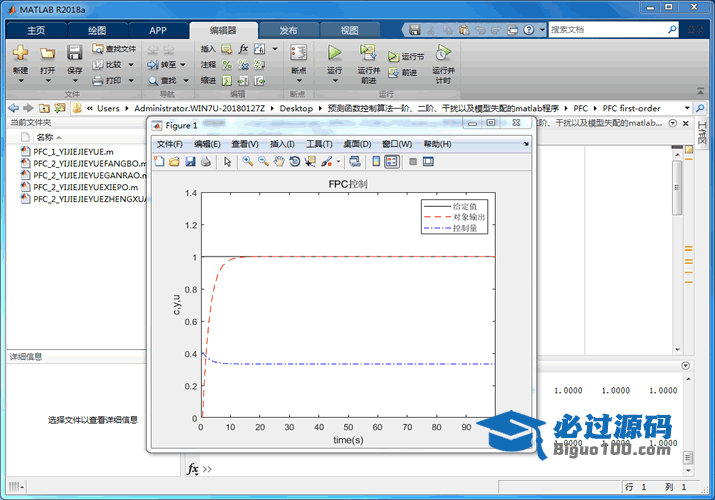The width and height of the screenshot is (715, 500).
Task: Click the editor vertical scrollbar thumb
Action: pyautogui.click(x=677, y=188)
